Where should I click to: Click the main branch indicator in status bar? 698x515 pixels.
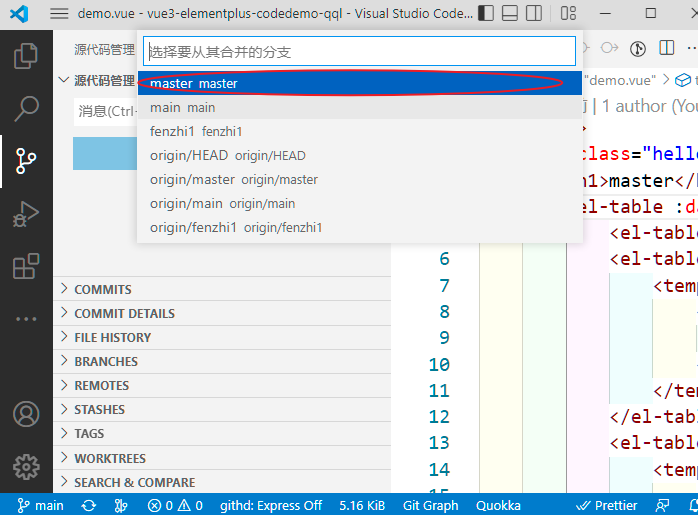[41, 506]
